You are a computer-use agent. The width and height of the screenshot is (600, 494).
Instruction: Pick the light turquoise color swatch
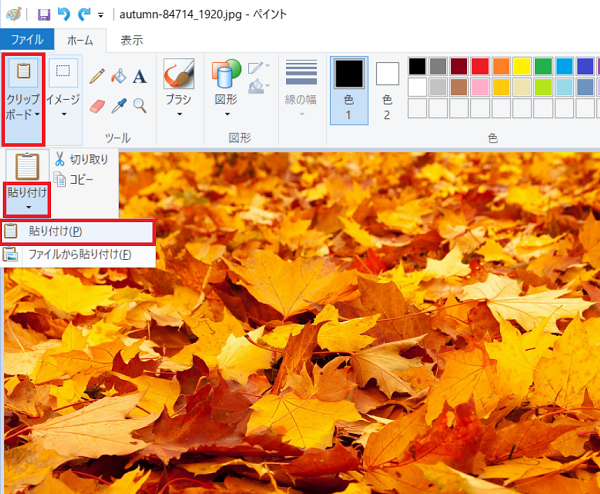pyautogui.click(x=564, y=87)
